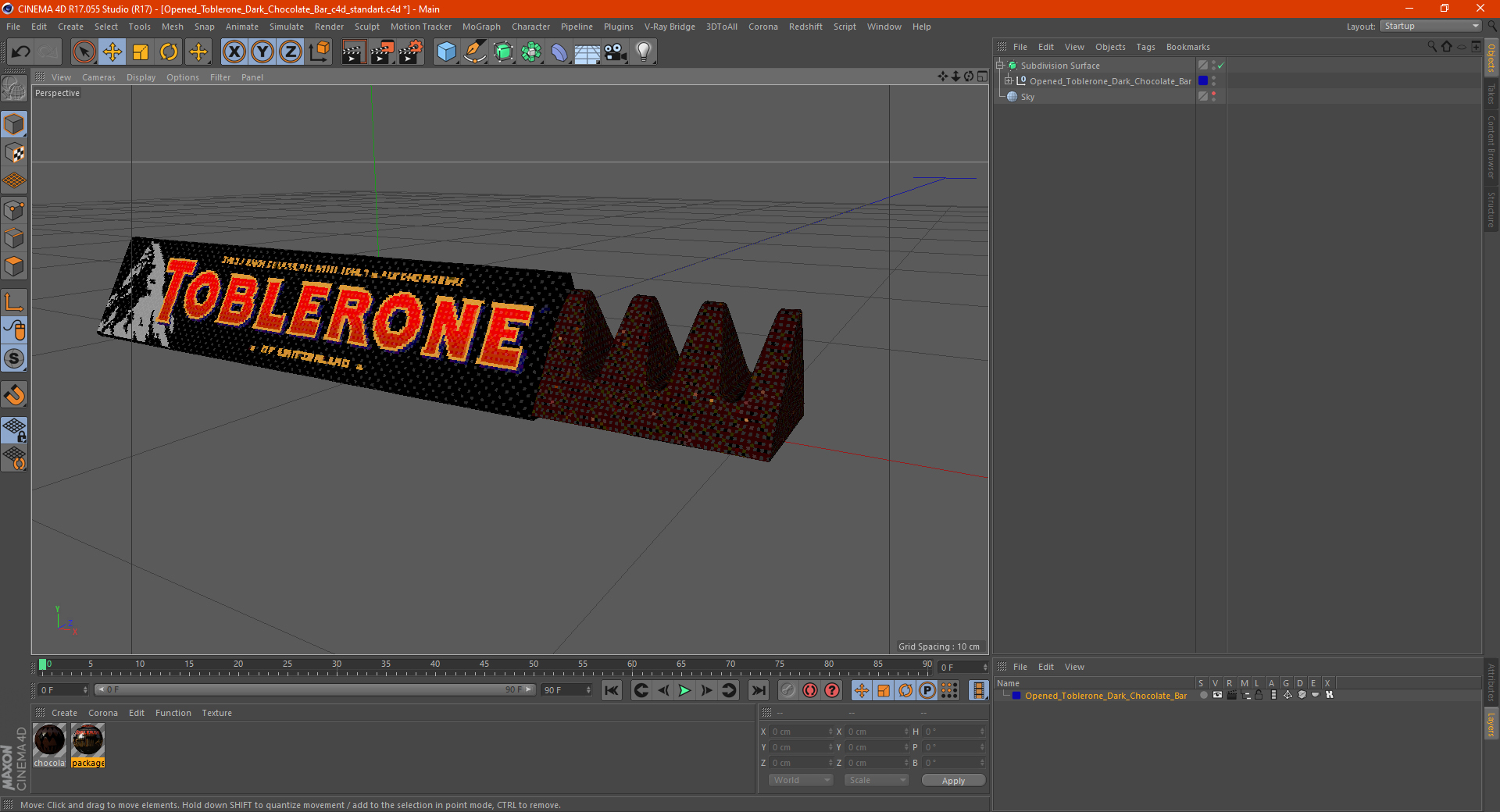
Task: Open the Render menu
Action: coord(329,27)
